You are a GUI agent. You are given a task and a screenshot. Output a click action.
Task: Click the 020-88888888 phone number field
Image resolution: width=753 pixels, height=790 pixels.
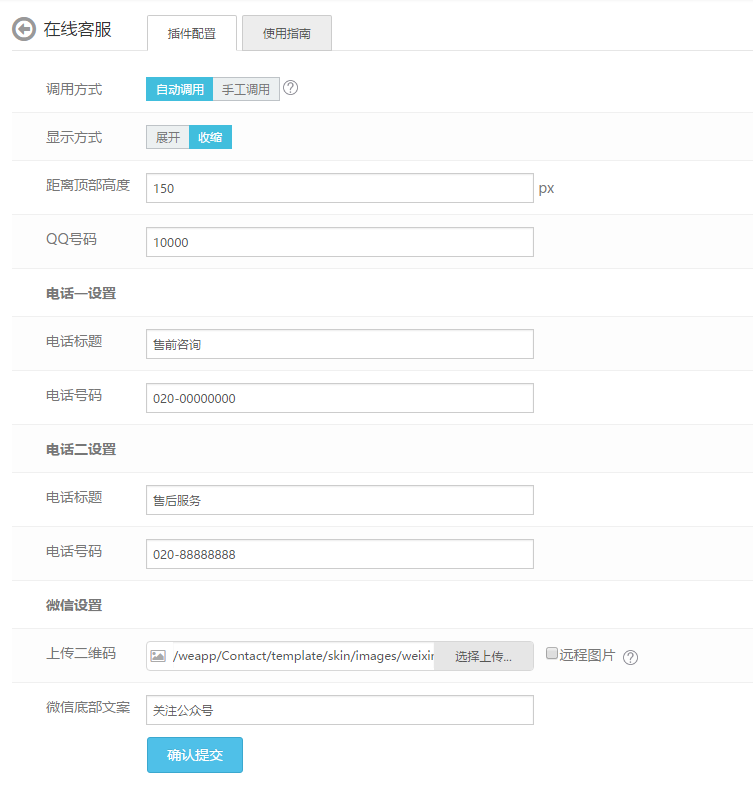(339, 554)
